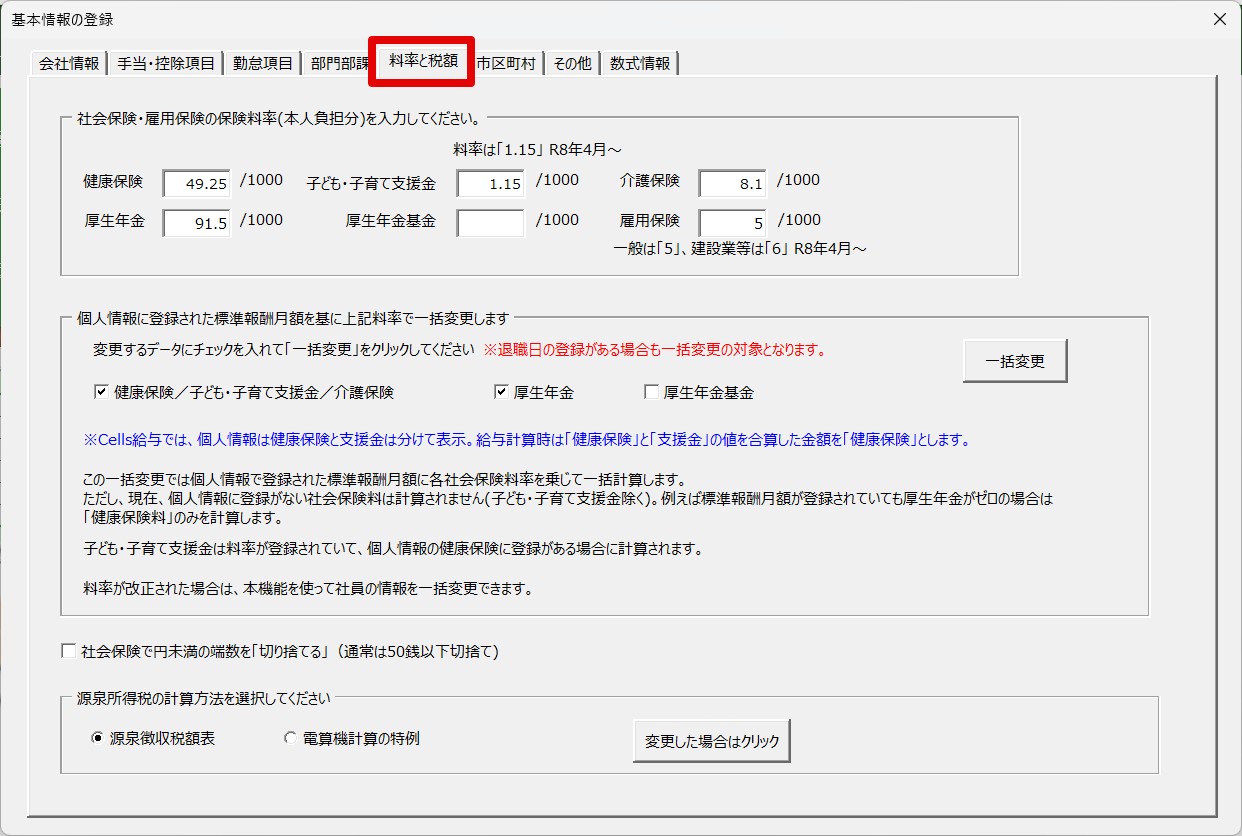Enable 円未満の端数を切り捨てる checkbox
Image resolution: width=1242 pixels, height=836 pixels.
(69, 651)
